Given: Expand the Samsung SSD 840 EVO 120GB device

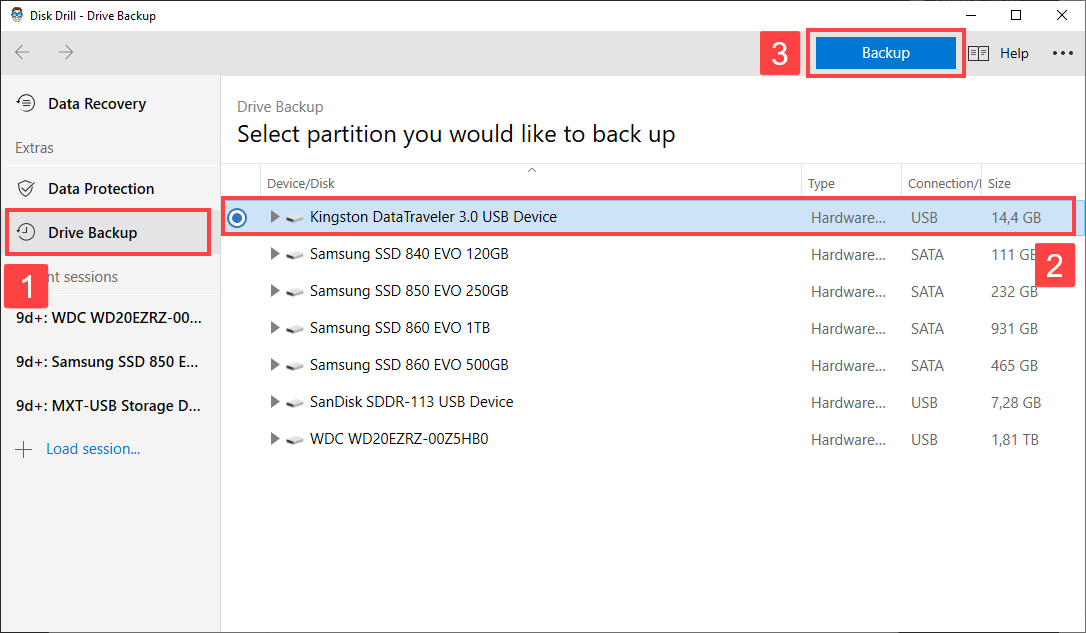Looking at the screenshot, I should pyautogui.click(x=274, y=253).
